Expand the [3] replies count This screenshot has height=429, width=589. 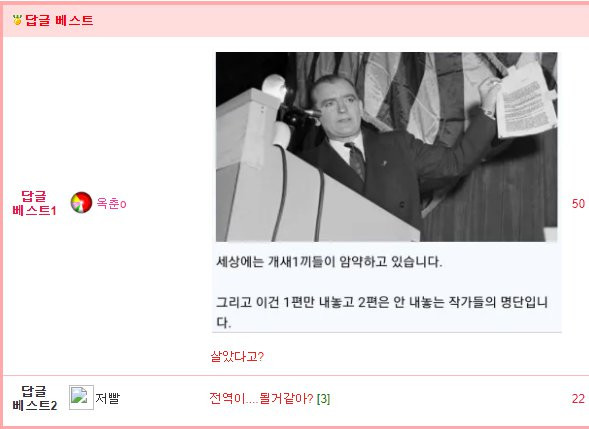pos(323,399)
